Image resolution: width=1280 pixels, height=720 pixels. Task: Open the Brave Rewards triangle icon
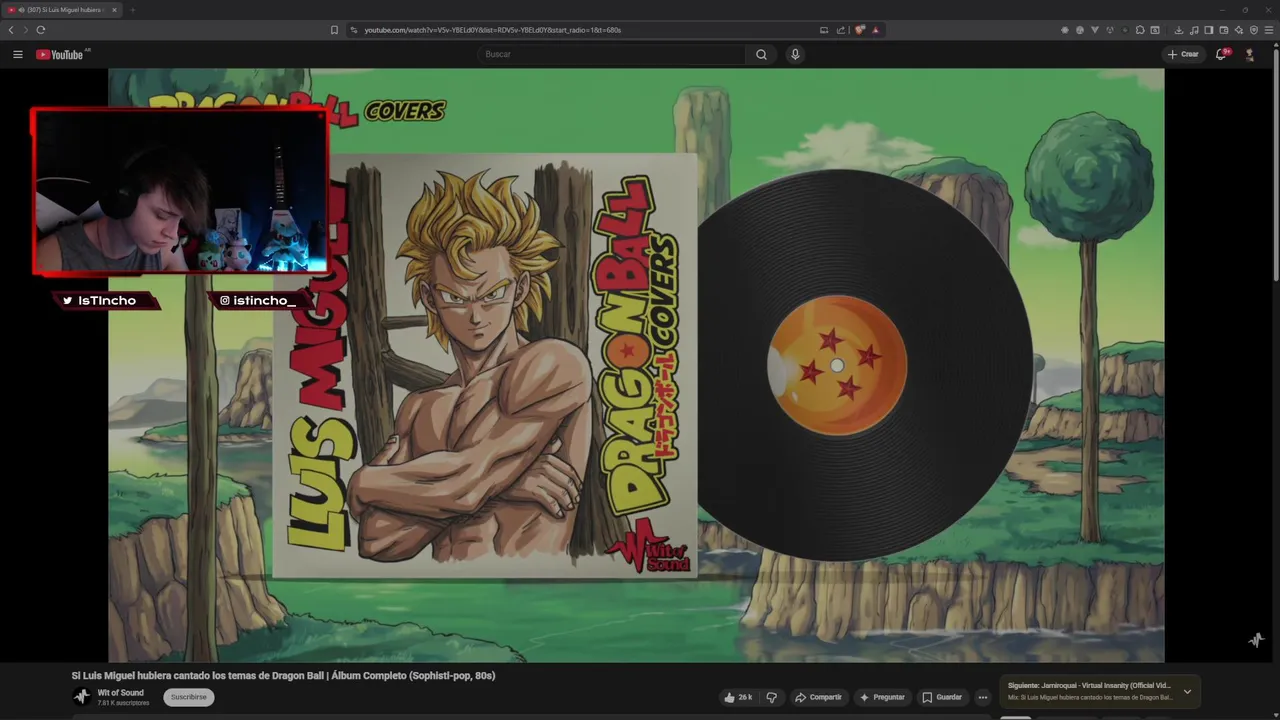(875, 30)
